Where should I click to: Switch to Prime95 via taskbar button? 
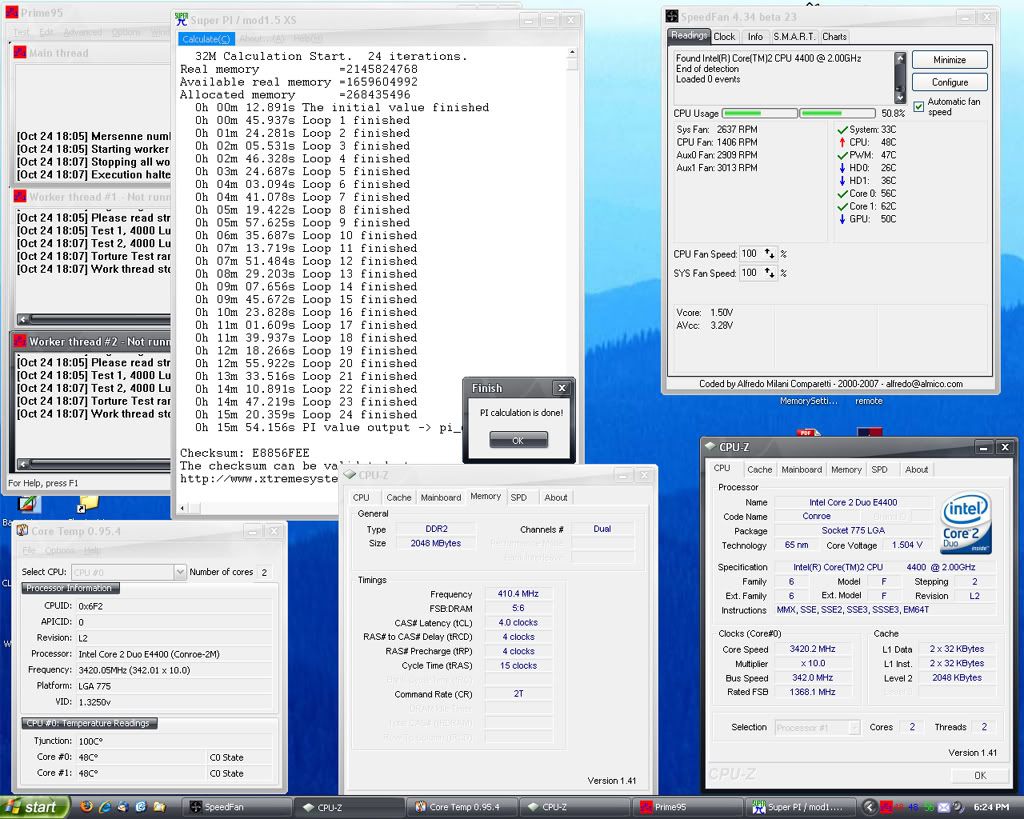click(688, 807)
